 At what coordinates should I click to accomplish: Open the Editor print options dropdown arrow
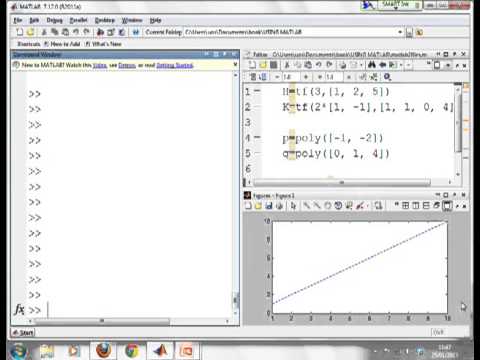point(361,65)
